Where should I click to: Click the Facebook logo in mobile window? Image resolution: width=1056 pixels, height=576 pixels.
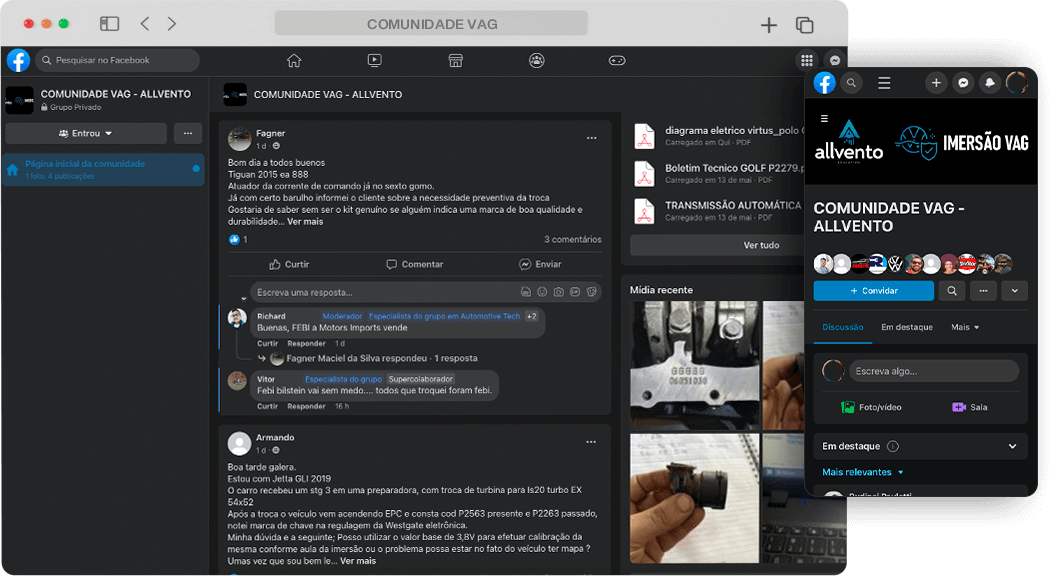point(824,83)
